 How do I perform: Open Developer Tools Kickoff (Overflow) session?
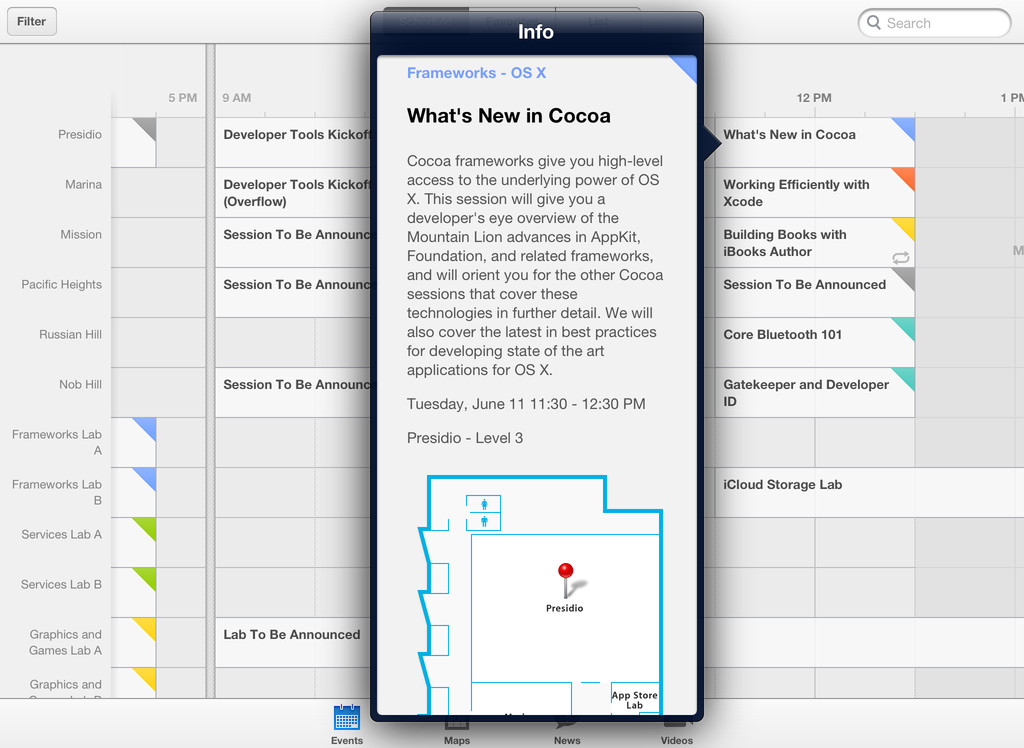(293, 193)
